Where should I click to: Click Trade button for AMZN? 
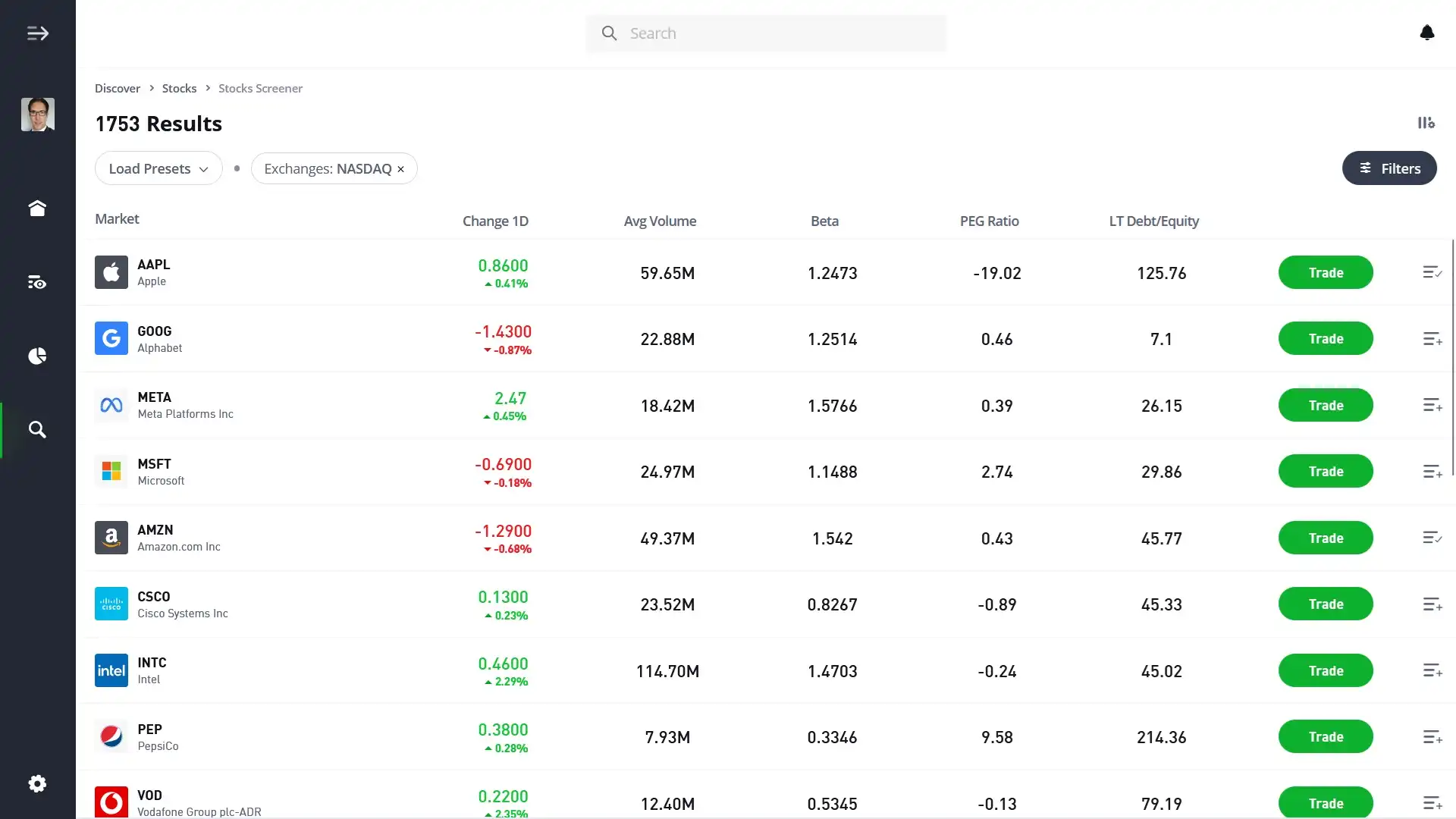coord(1326,538)
